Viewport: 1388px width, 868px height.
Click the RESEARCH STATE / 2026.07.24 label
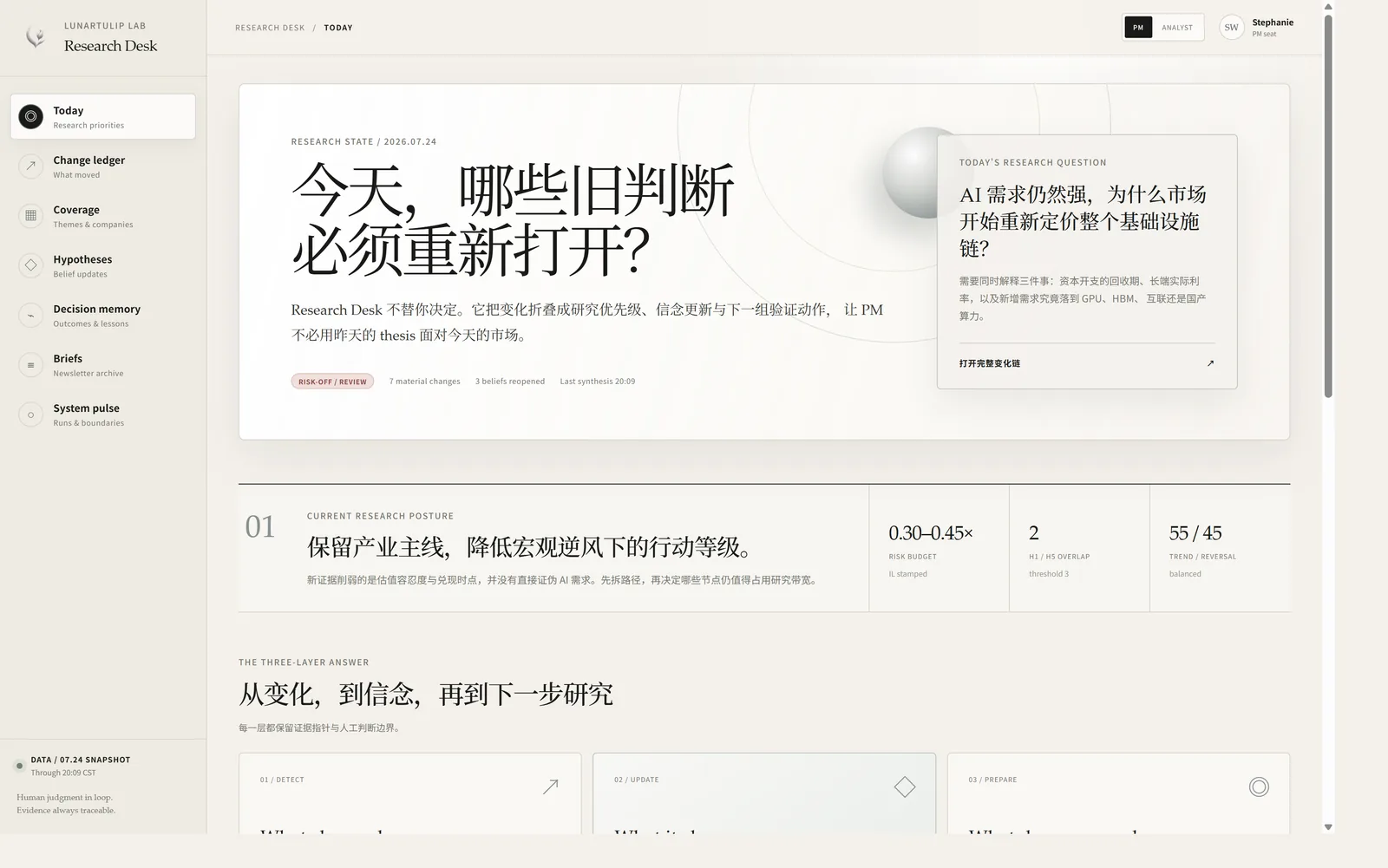tap(363, 141)
